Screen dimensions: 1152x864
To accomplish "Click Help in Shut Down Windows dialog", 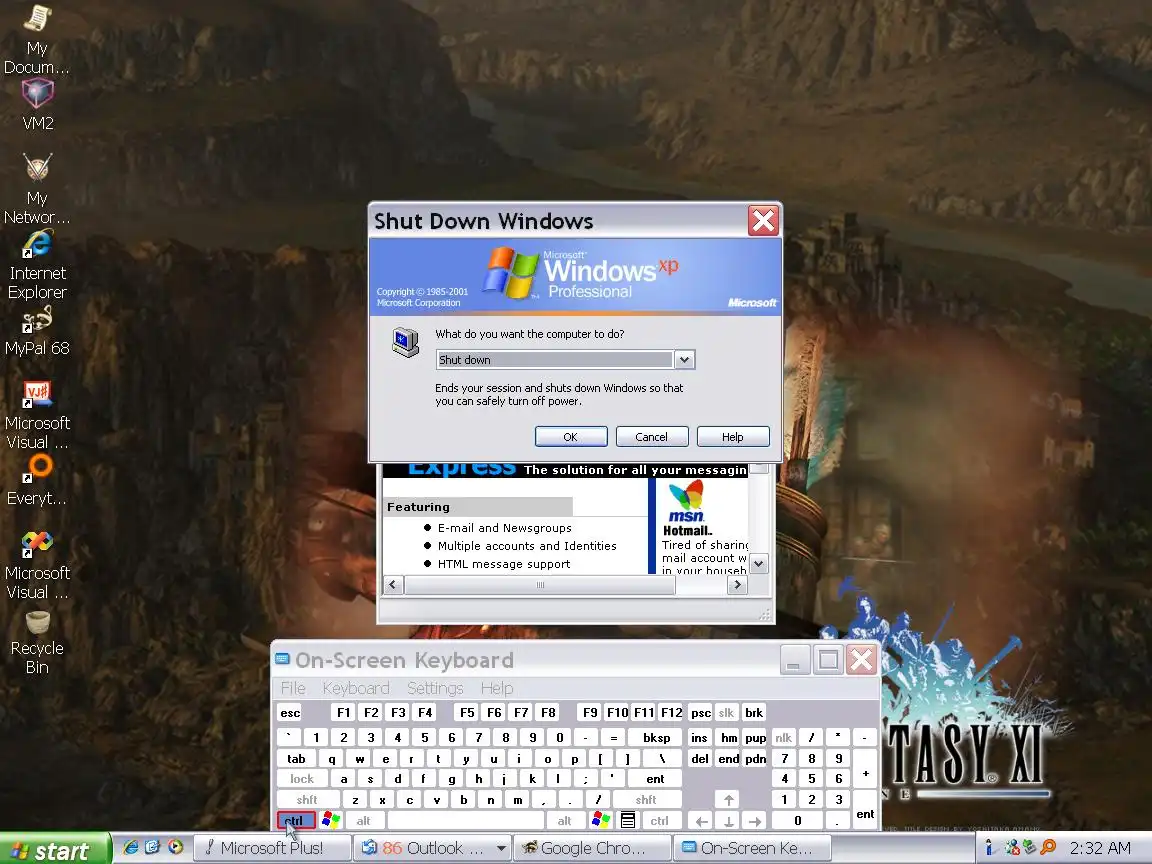I will coord(732,436).
